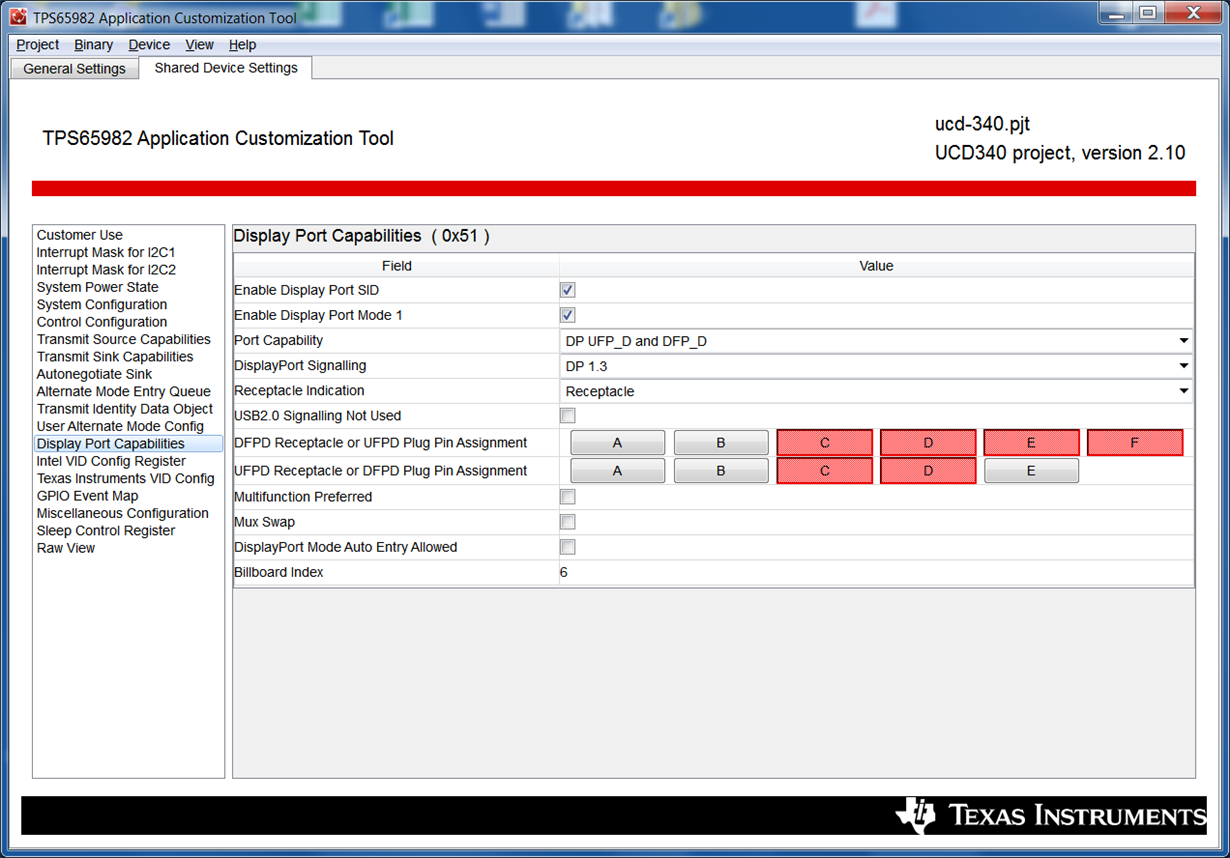This screenshot has height=858, width=1230.
Task: Select Transmit Sink Capabilities entry
Action: click(115, 356)
